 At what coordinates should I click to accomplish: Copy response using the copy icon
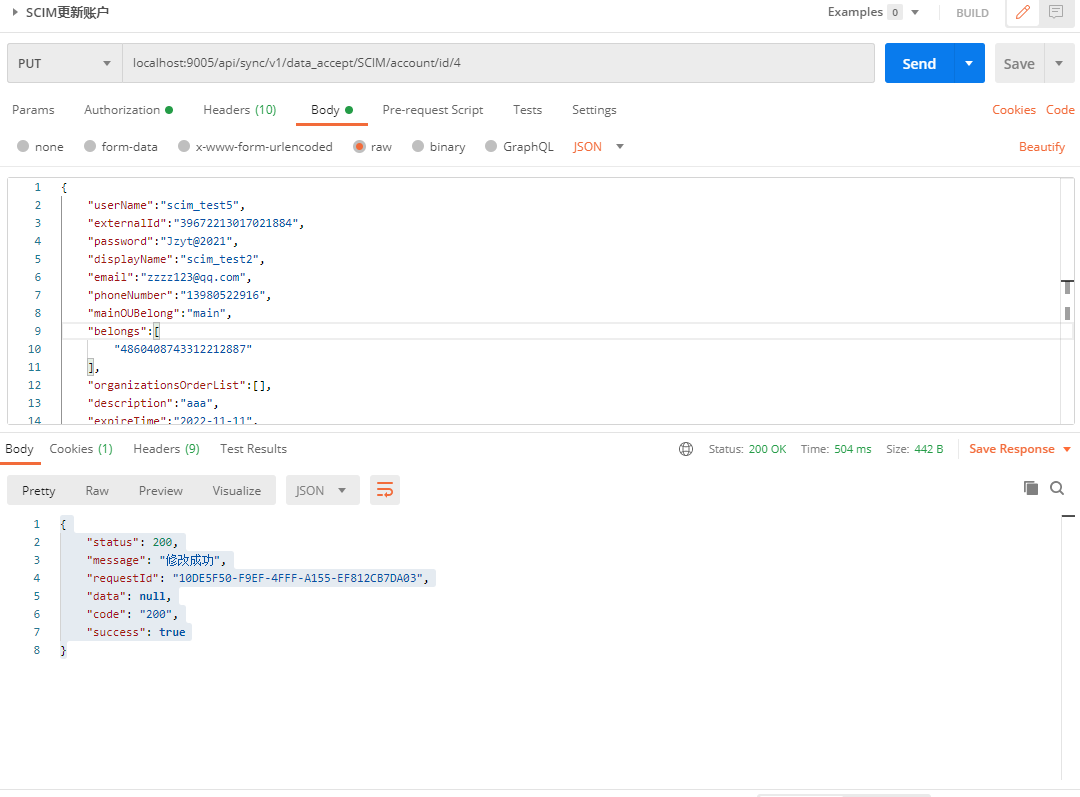pos(1030,488)
